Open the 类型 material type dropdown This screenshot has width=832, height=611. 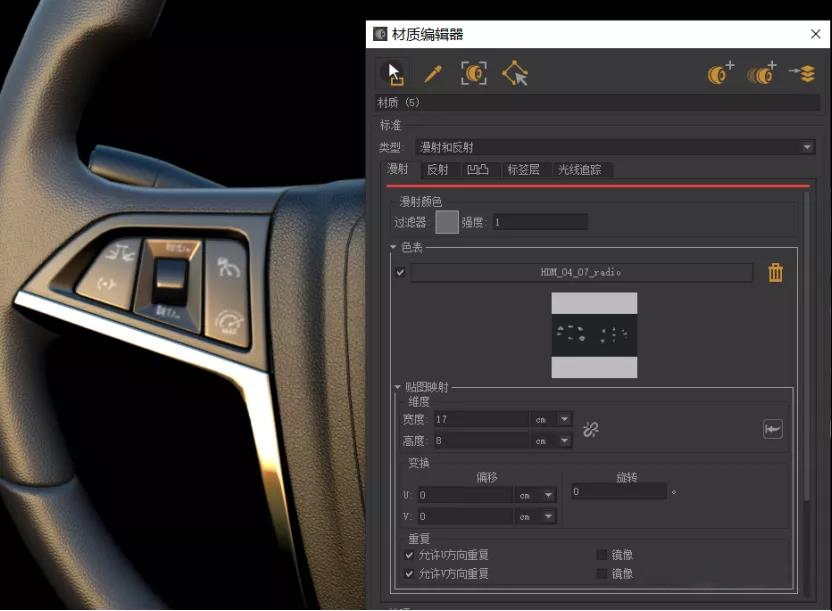coord(614,147)
